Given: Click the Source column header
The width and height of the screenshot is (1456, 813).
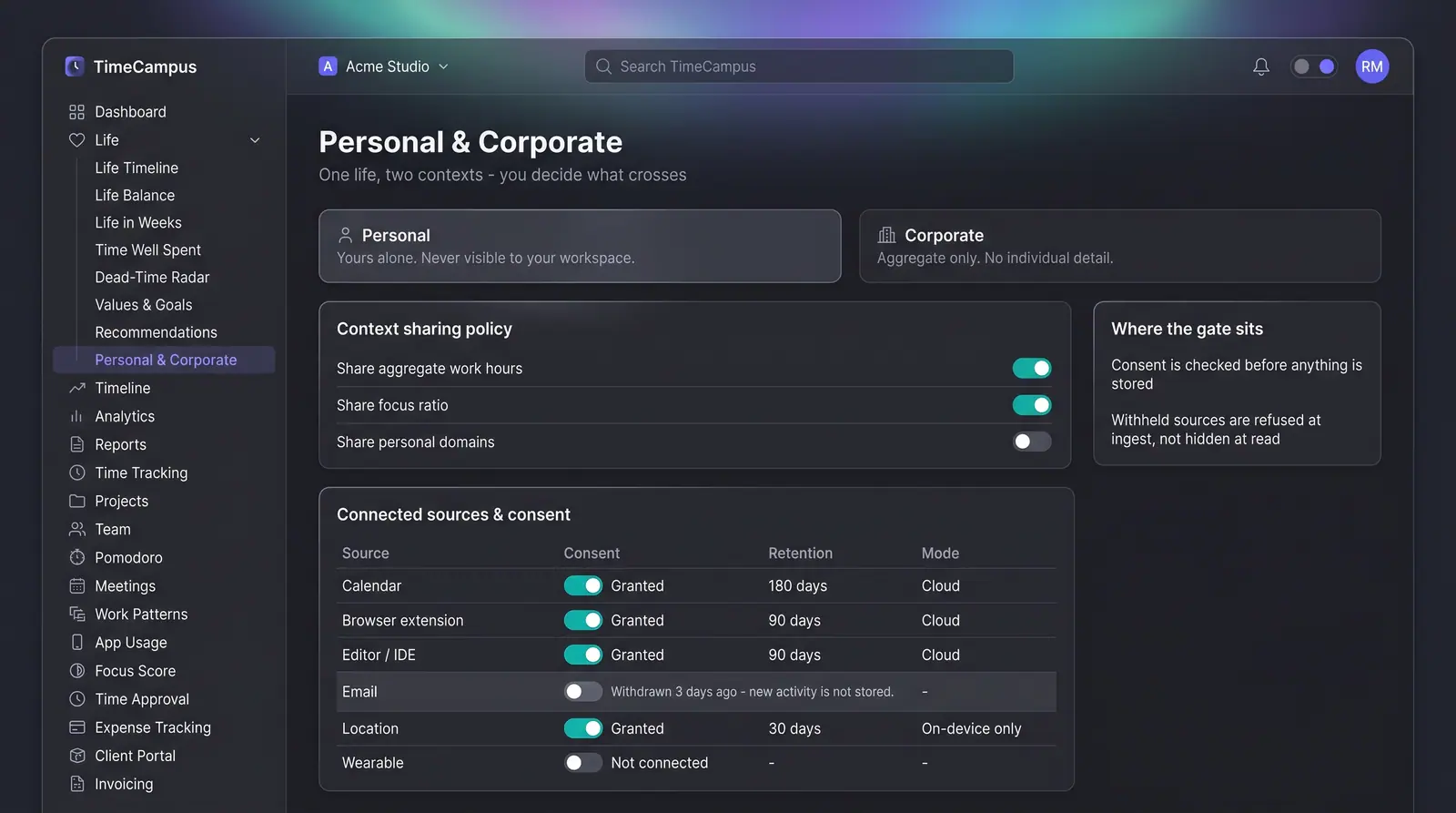Looking at the screenshot, I should point(366,553).
